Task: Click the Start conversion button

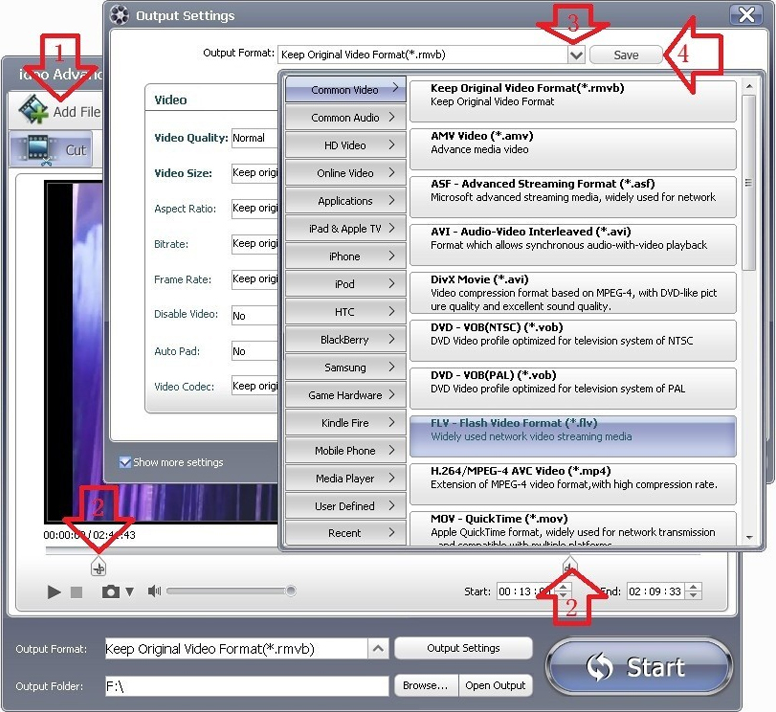Action: (x=639, y=667)
